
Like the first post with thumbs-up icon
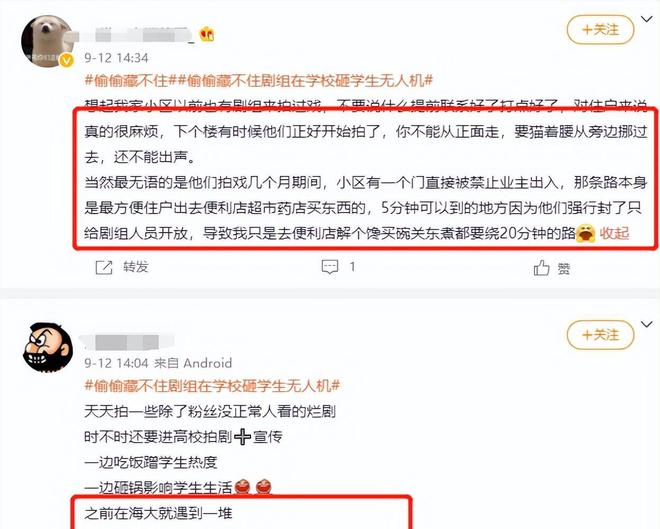[541, 268]
